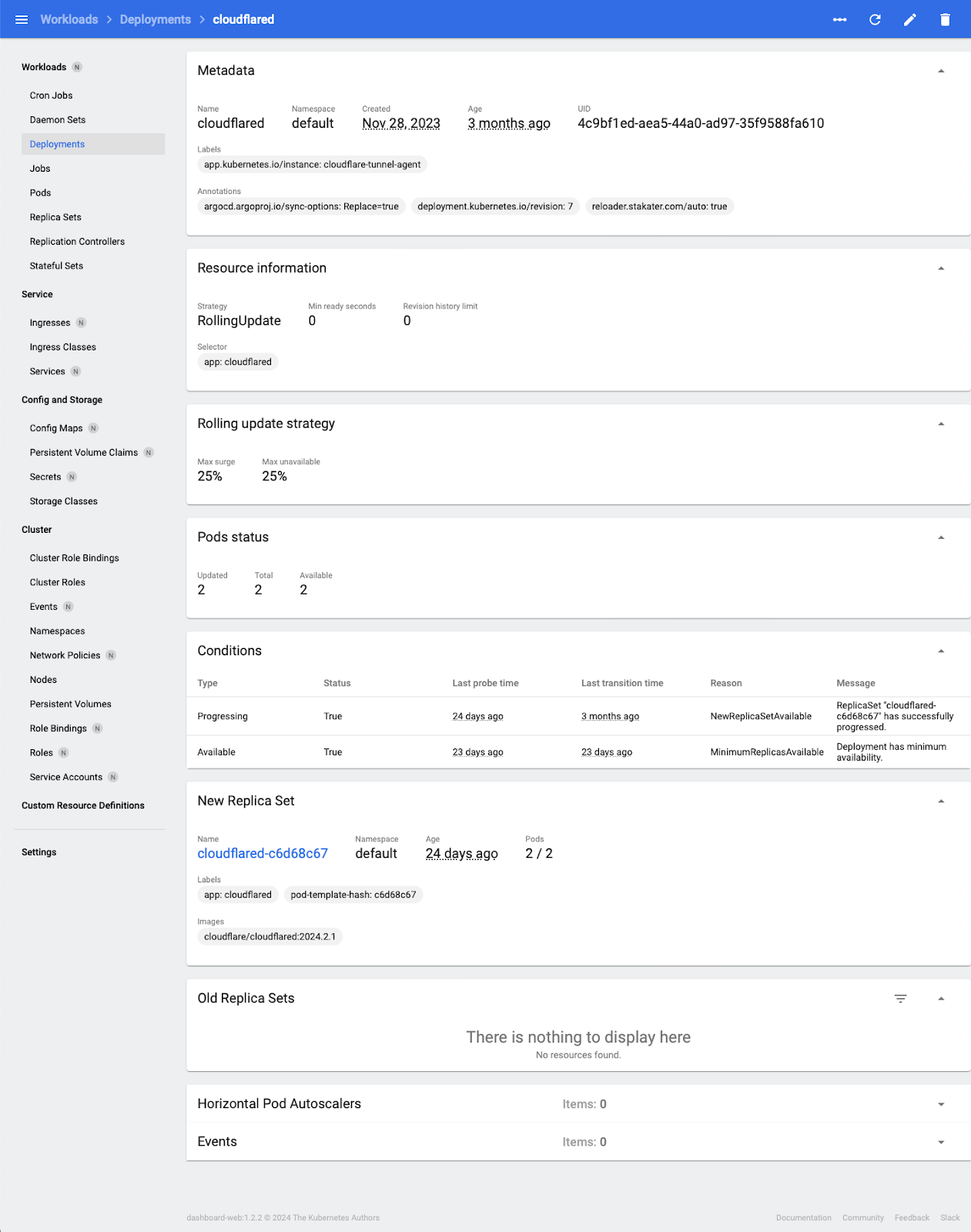Open Persistent Volume Claims in the sidebar

point(84,453)
